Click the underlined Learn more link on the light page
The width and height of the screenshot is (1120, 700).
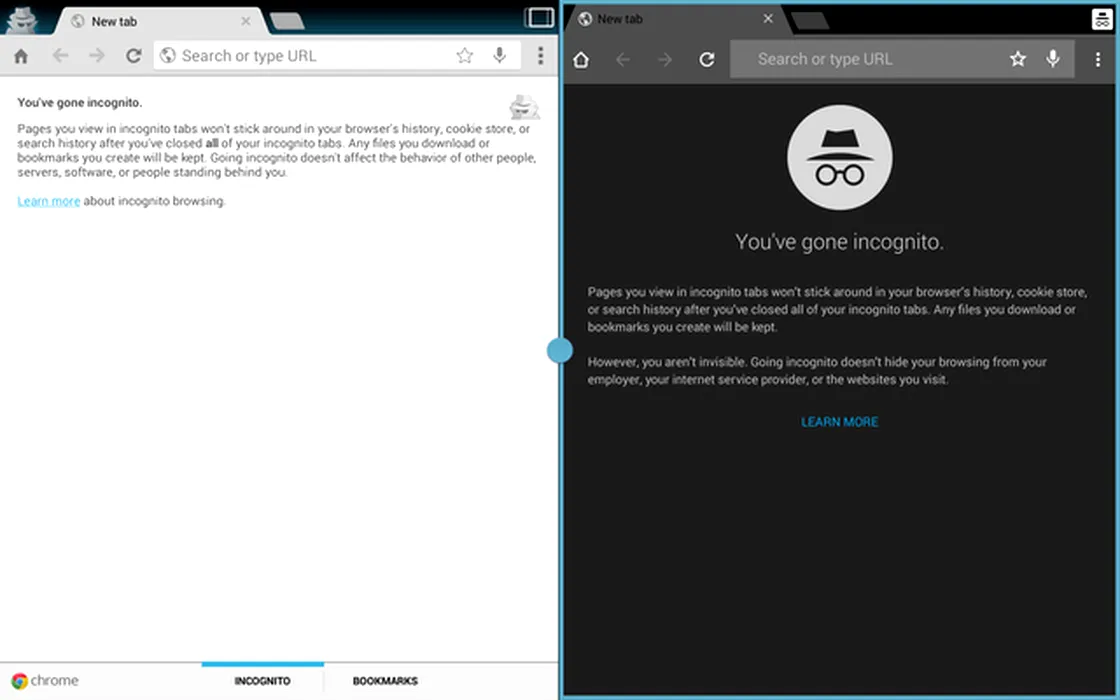[x=48, y=201]
